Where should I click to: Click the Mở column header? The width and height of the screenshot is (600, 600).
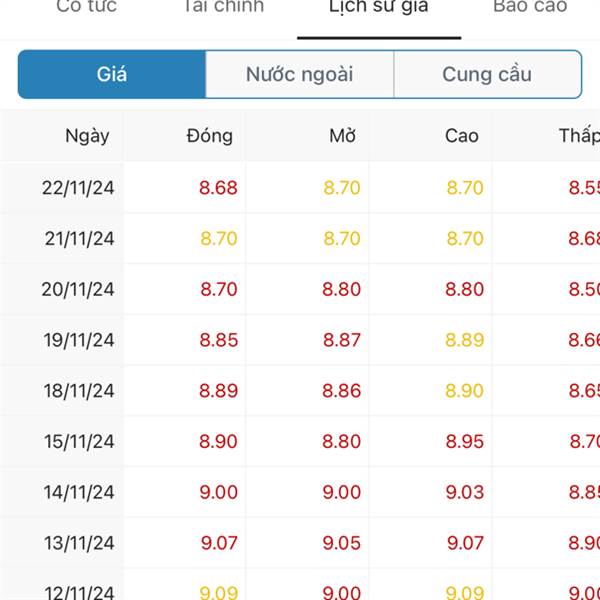(x=343, y=136)
